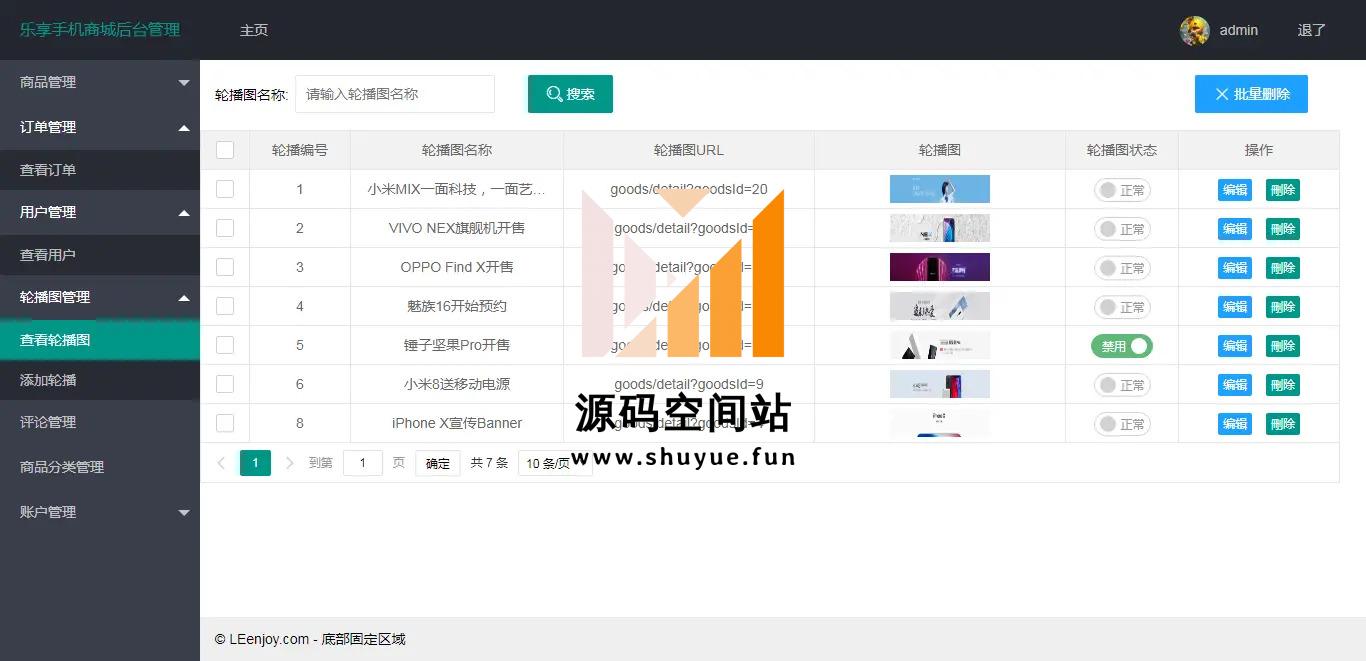The image size is (1366, 661).
Task: Click the 批量删除 batch delete button
Action: pos(1251,94)
